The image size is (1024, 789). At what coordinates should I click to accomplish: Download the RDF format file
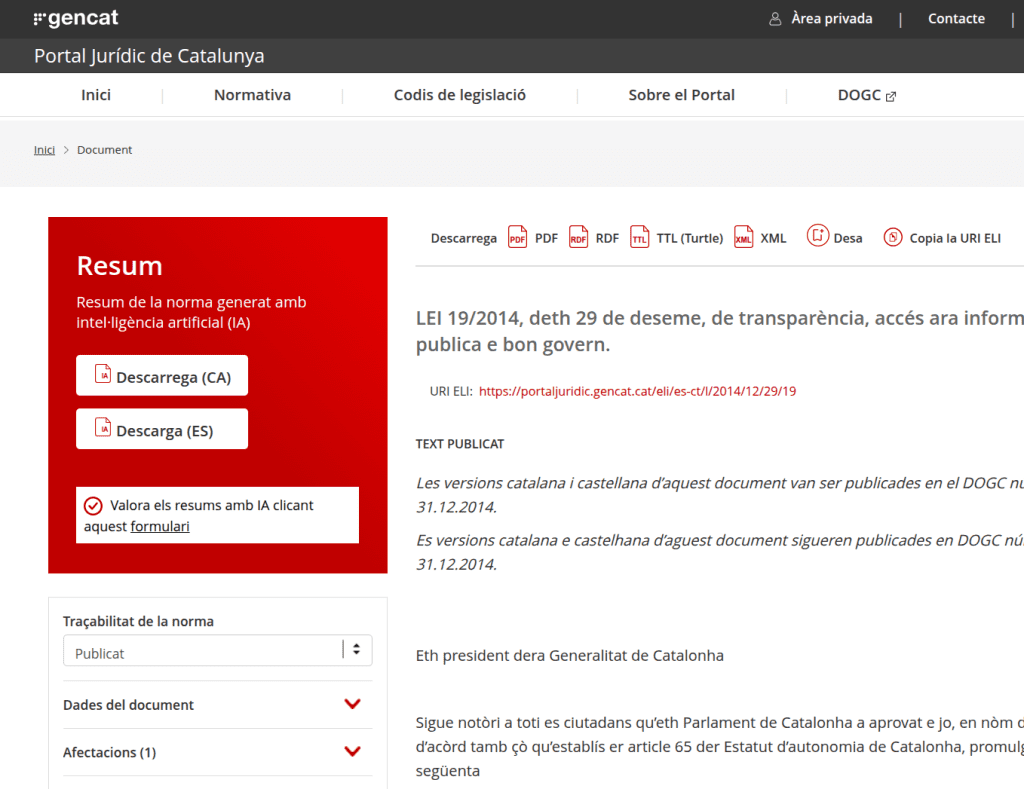(578, 238)
